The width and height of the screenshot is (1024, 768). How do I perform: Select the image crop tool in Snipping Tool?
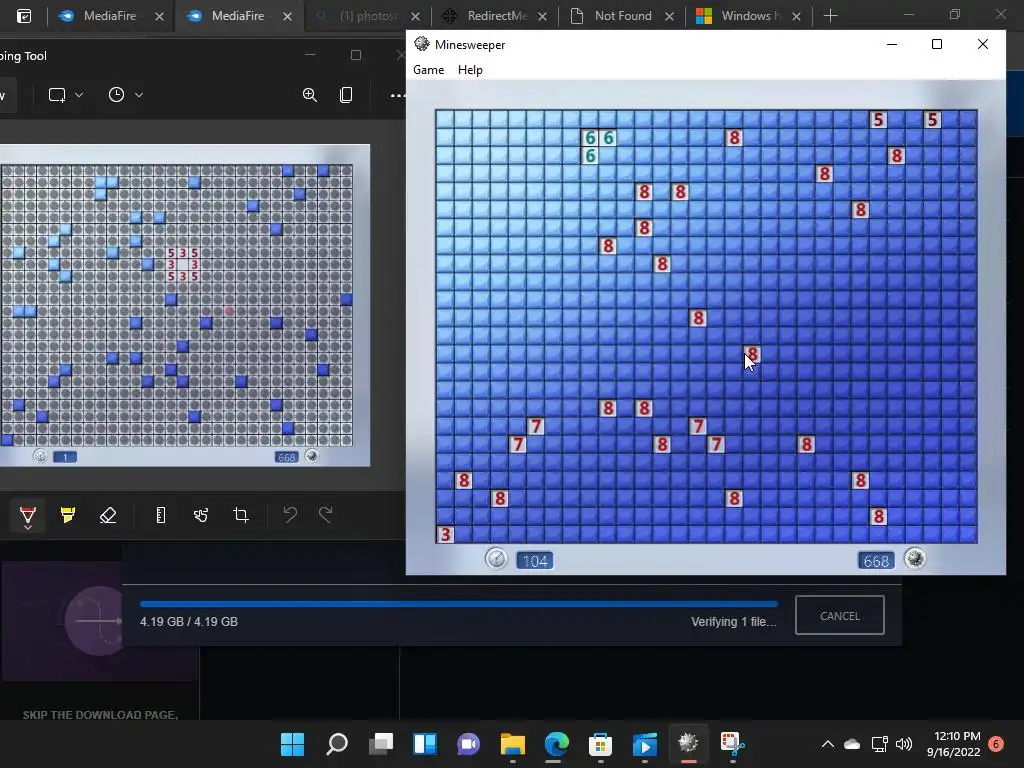click(x=241, y=515)
